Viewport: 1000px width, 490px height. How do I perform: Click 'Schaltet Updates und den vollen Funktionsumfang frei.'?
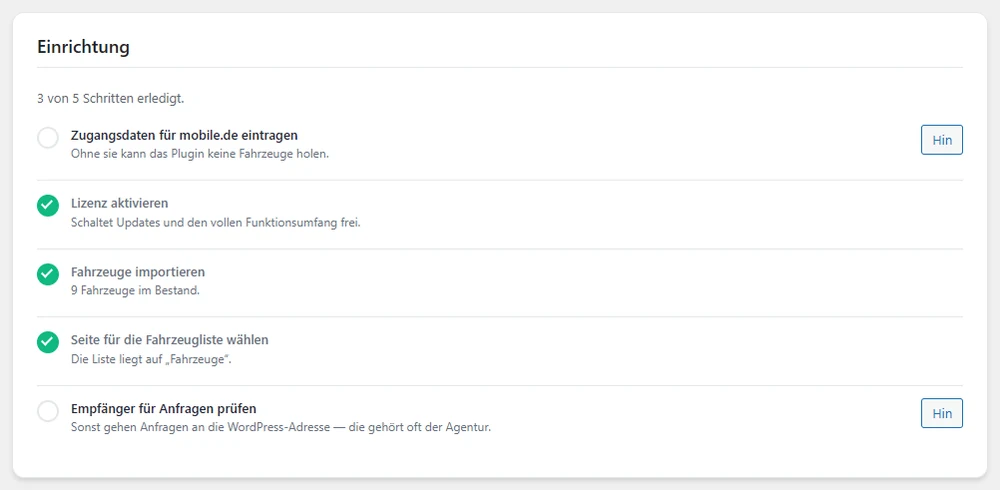point(216,223)
